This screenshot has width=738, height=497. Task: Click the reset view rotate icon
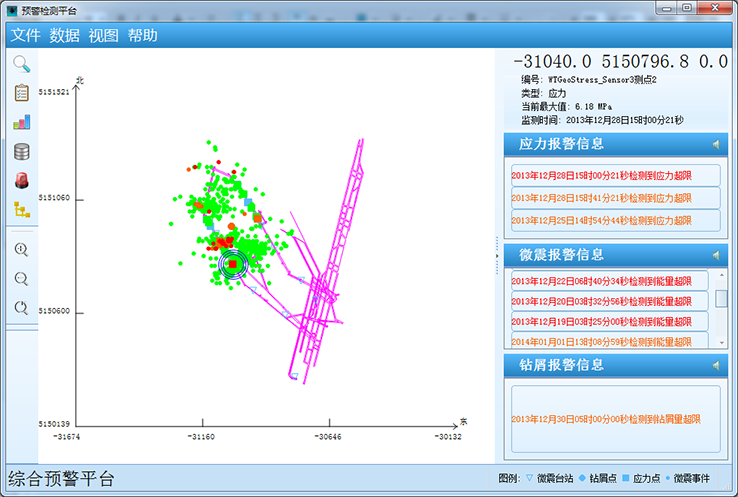point(21,307)
